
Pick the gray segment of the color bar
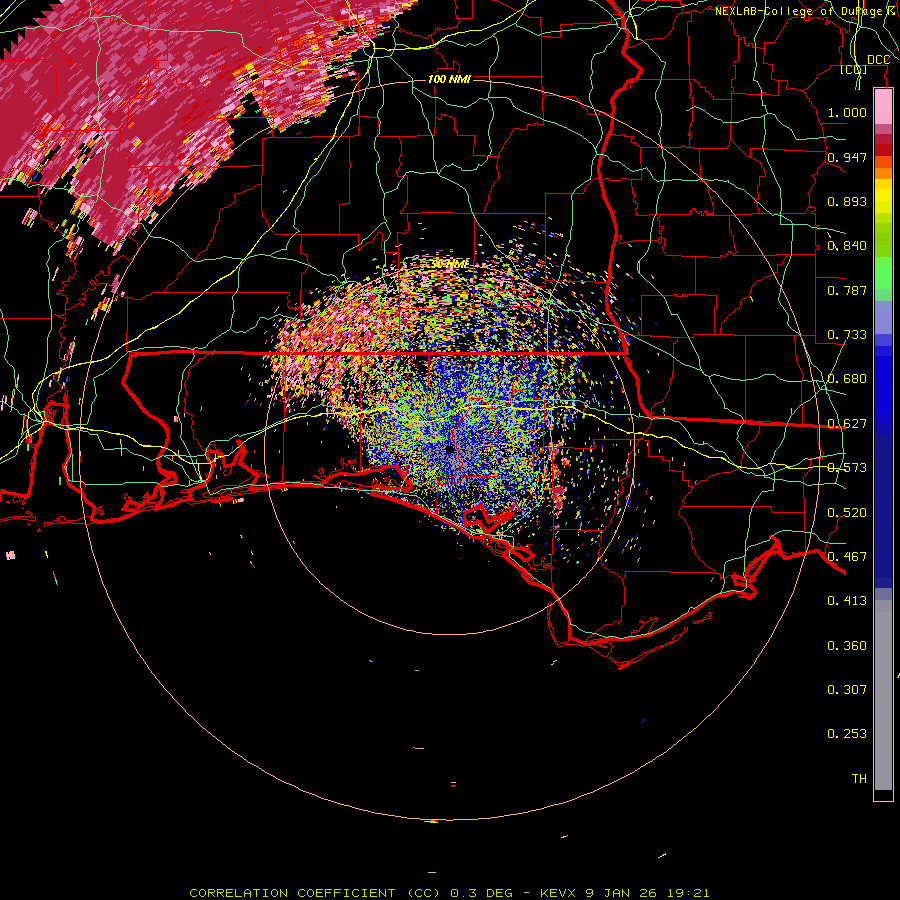point(883,695)
